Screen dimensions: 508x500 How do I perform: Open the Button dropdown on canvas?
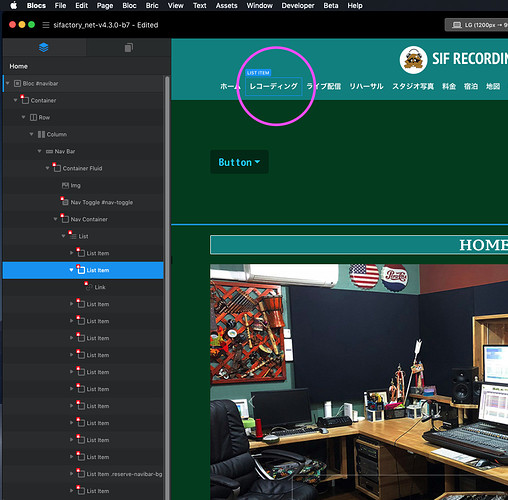pyautogui.click(x=239, y=162)
